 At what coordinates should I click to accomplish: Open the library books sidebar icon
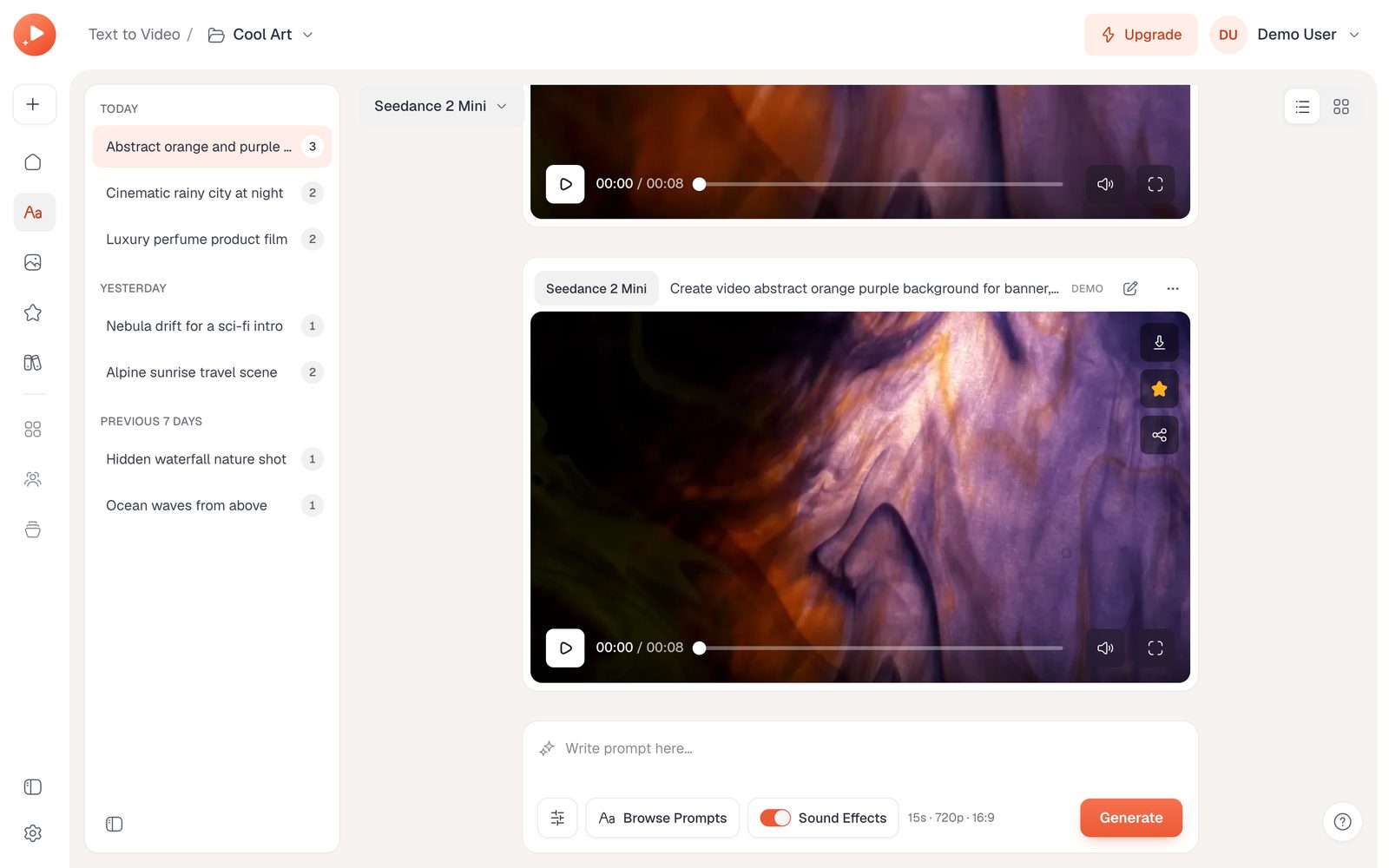[33, 363]
